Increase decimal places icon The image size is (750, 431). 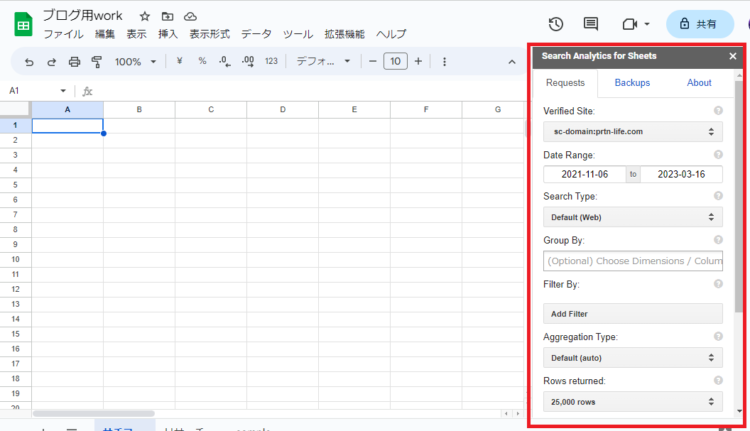(248, 61)
